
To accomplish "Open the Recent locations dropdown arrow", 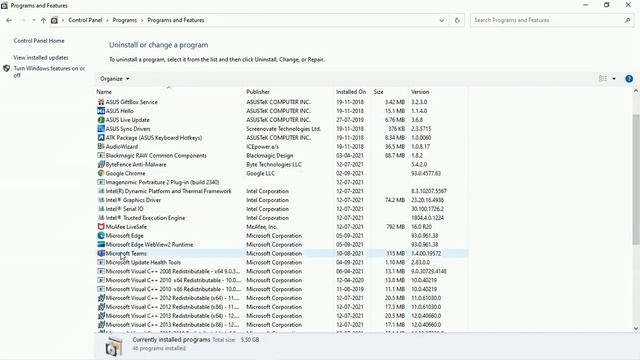I will 33,20.
